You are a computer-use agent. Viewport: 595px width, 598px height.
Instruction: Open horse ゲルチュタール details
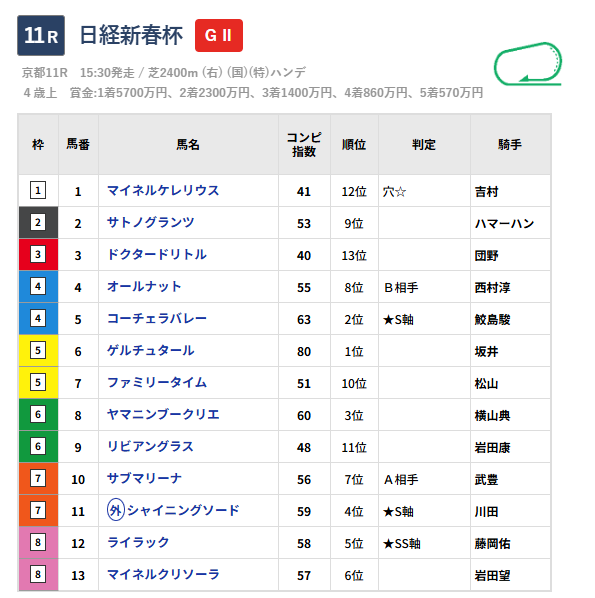pyautogui.click(x=150, y=350)
